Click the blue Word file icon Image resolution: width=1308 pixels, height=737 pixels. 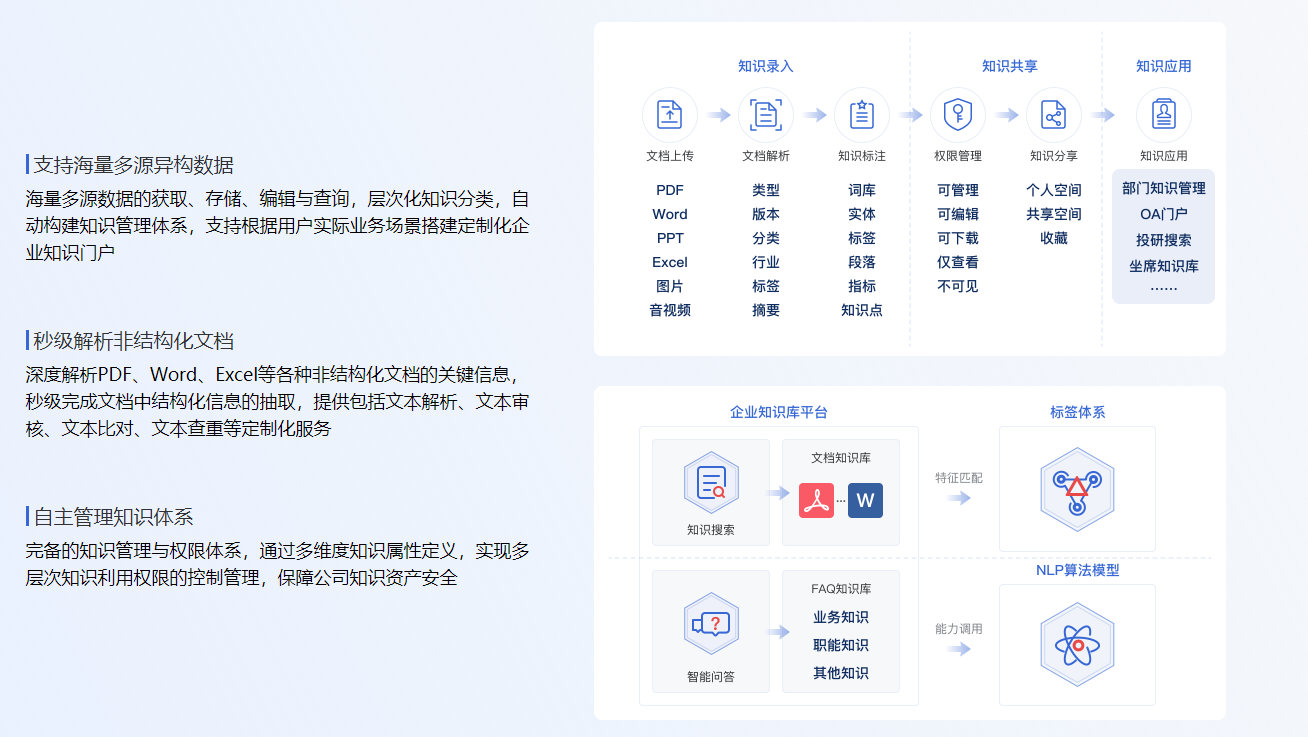point(865,500)
